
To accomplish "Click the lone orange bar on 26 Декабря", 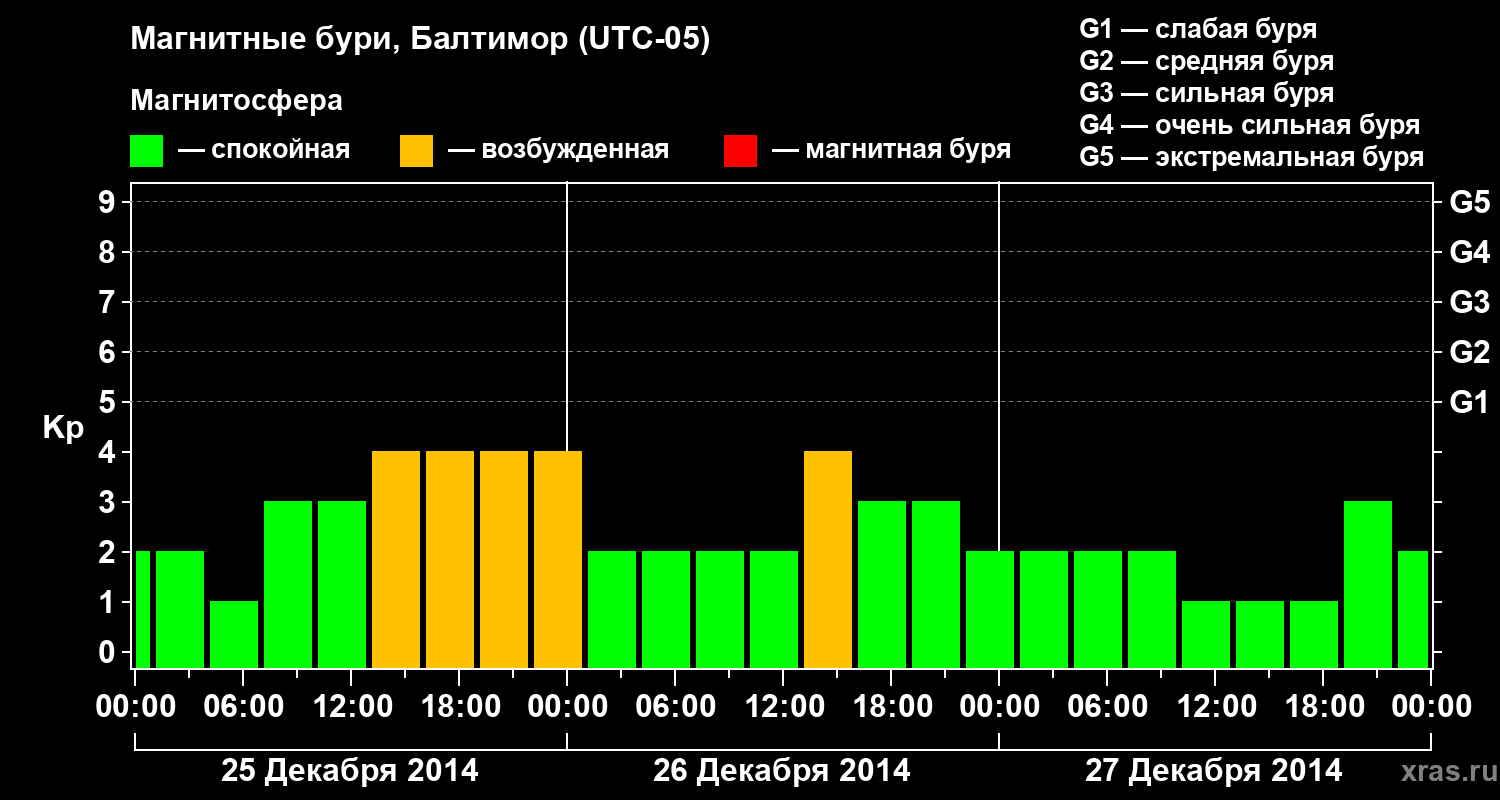I will 828,559.
